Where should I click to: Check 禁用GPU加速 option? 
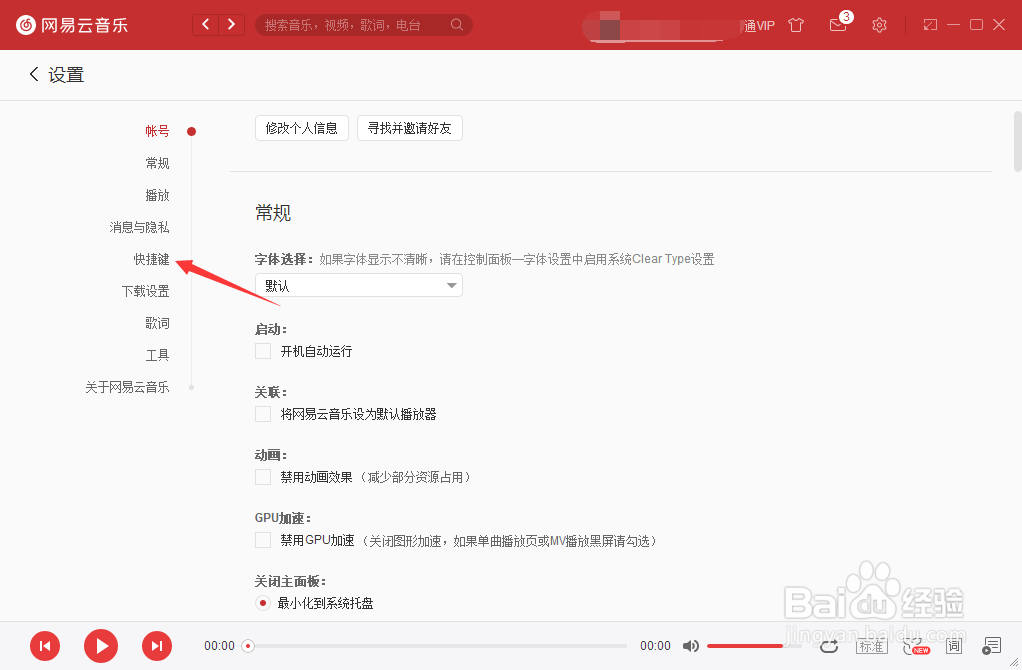click(x=263, y=540)
